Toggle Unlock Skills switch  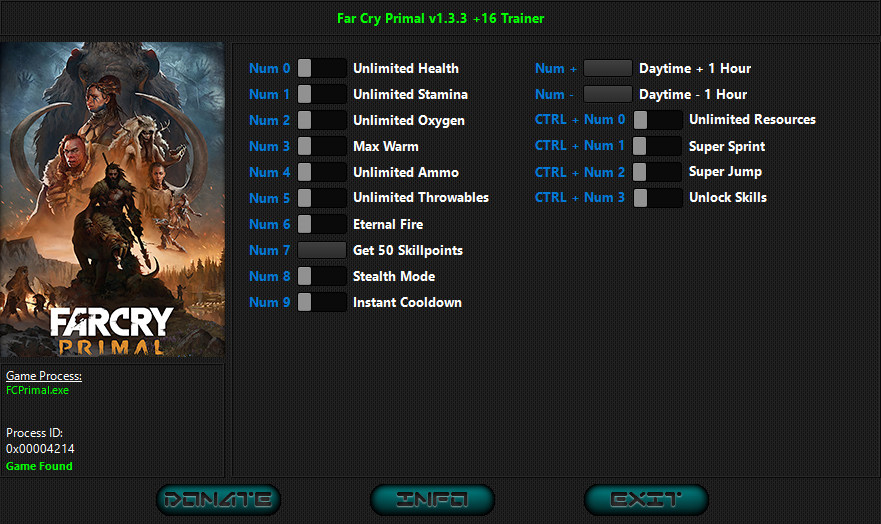pyautogui.click(x=658, y=198)
